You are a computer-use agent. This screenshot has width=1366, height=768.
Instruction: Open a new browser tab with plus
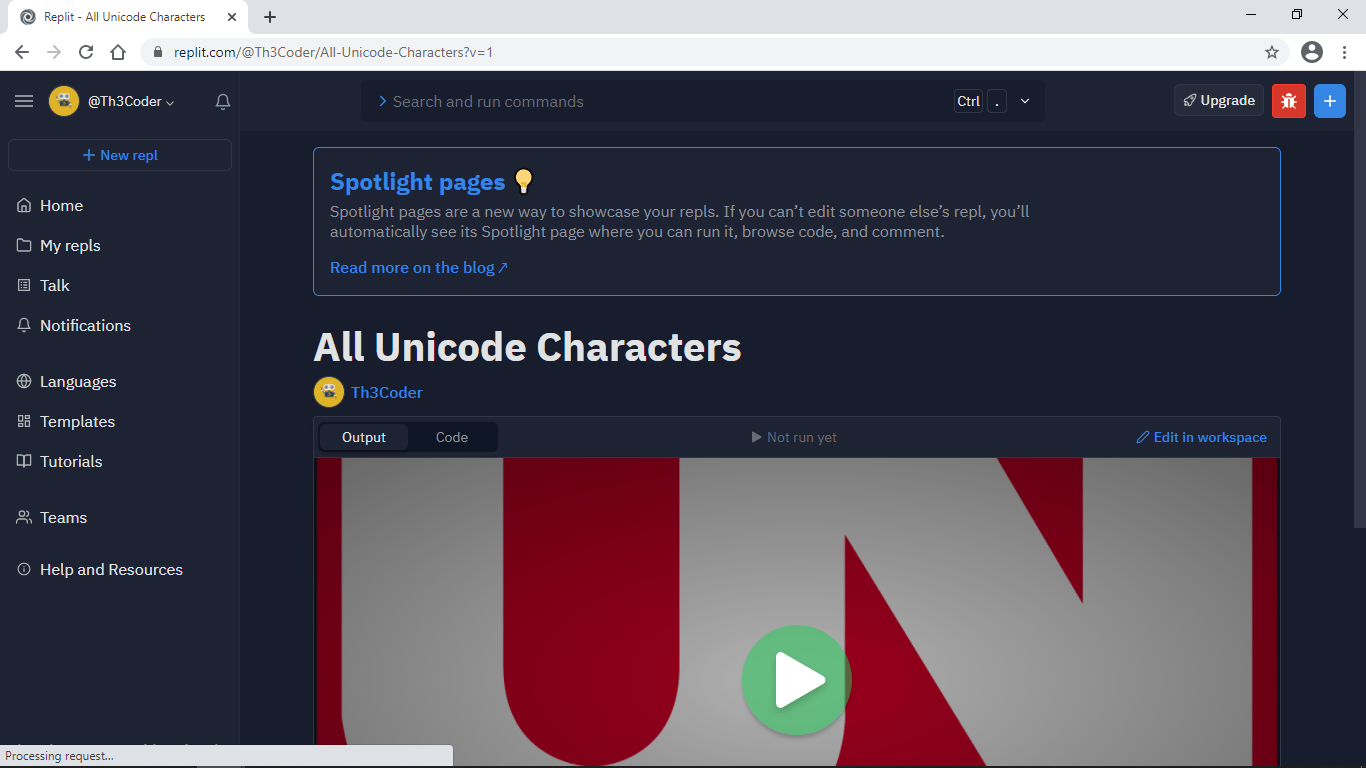click(270, 17)
